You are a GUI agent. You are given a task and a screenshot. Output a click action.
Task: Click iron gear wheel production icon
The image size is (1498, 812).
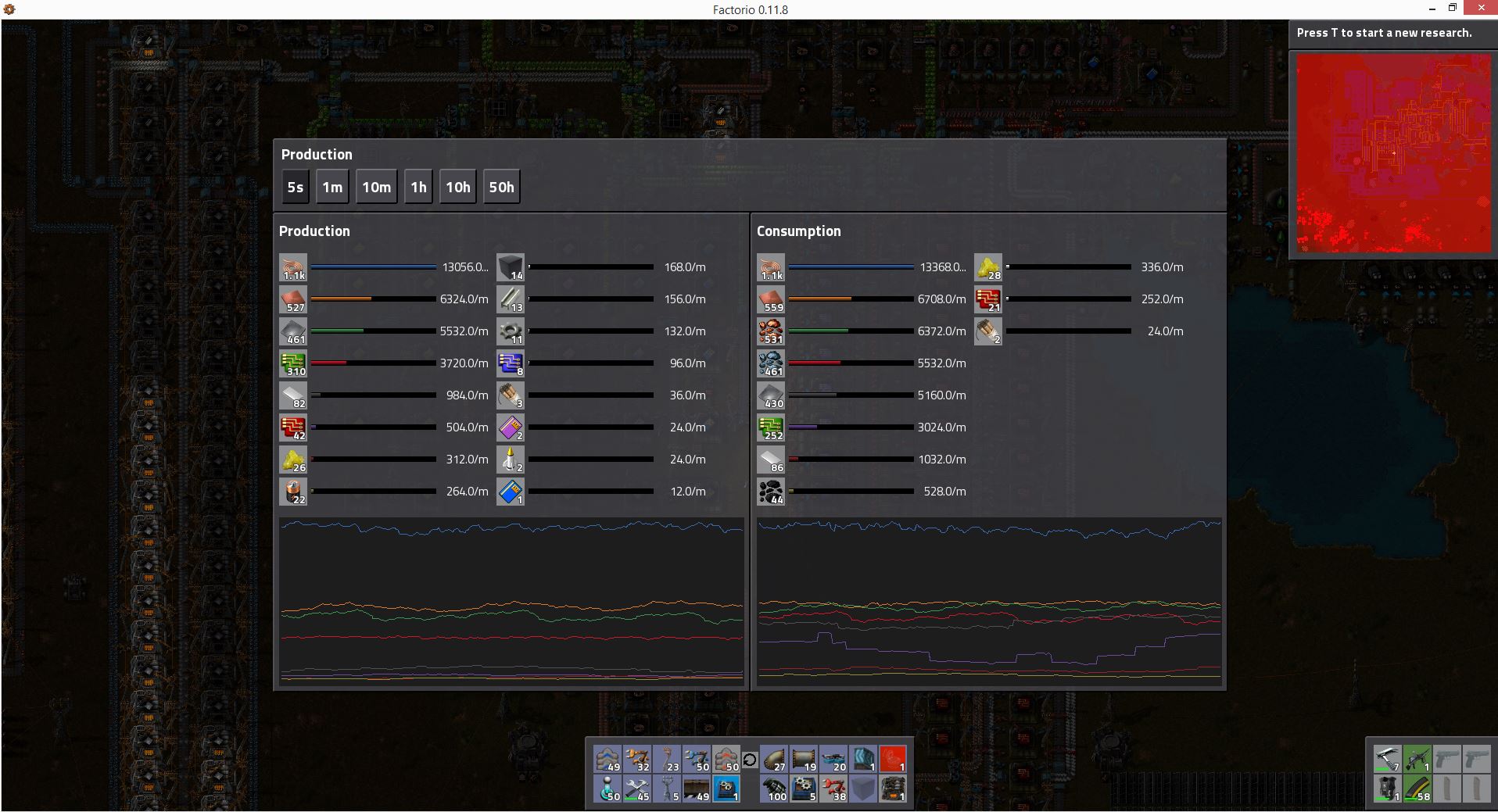tap(511, 332)
